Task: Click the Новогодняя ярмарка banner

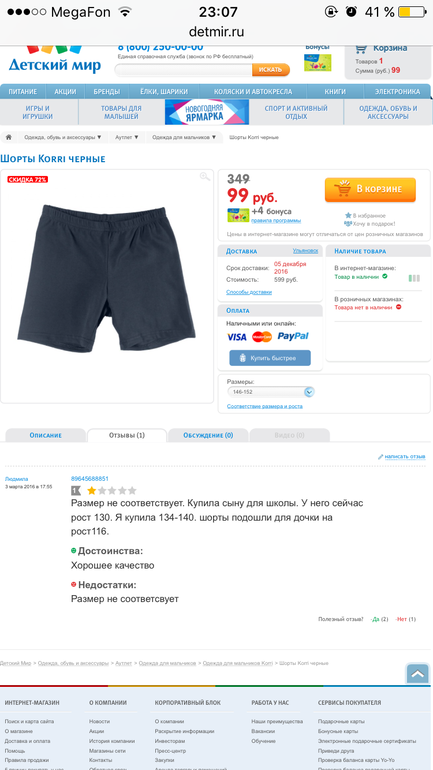Action: point(207,112)
